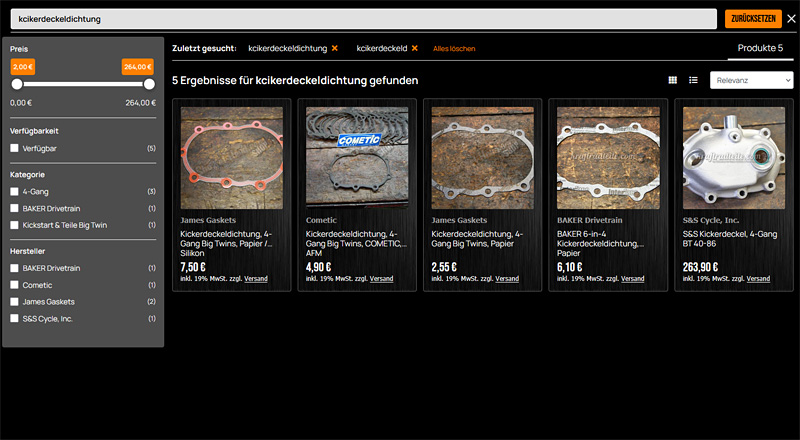Image resolution: width=800 pixels, height=440 pixels.
Task: Open the Relevanz sort dropdown
Action: point(751,80)
